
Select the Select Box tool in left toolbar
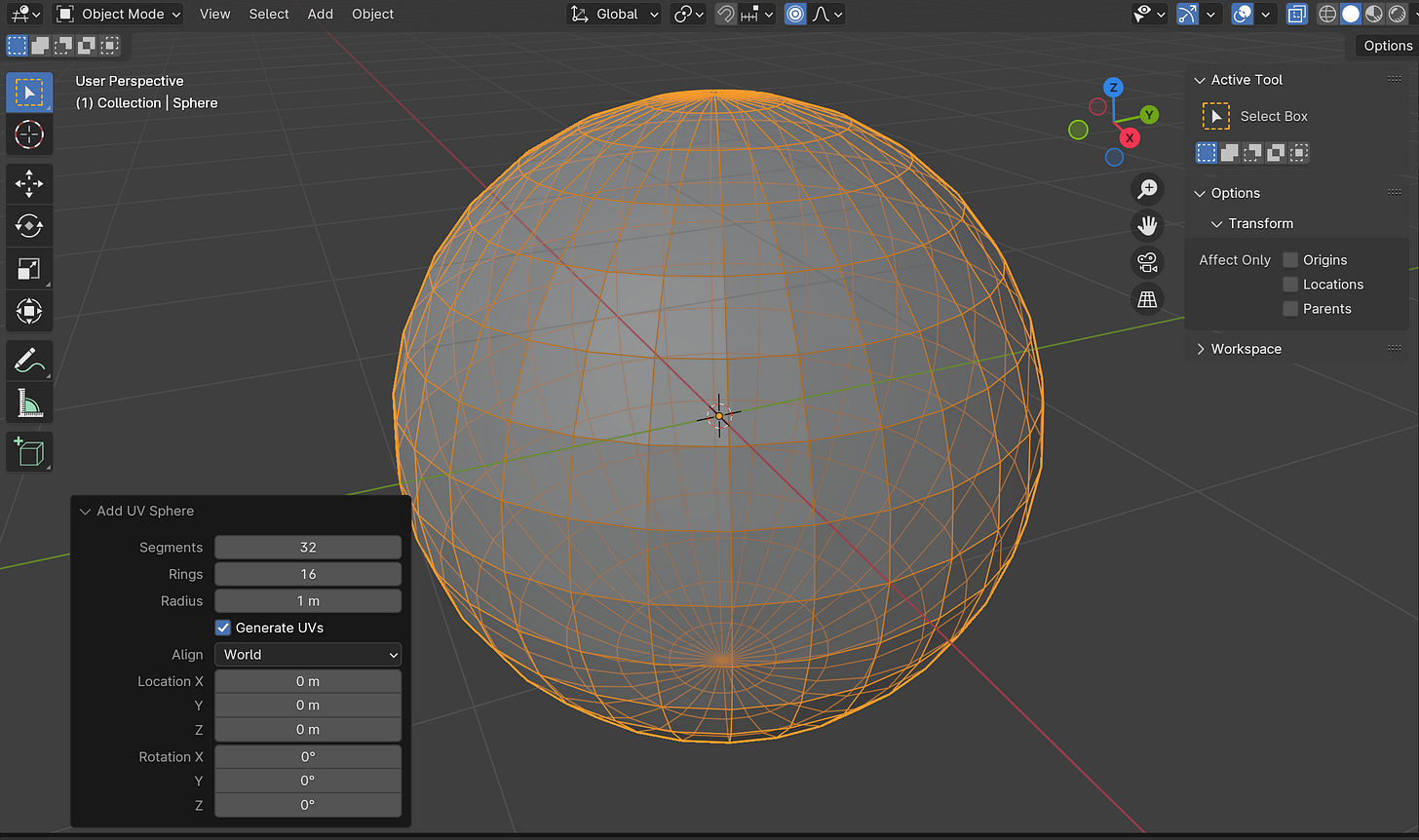(x=29, y=93)
